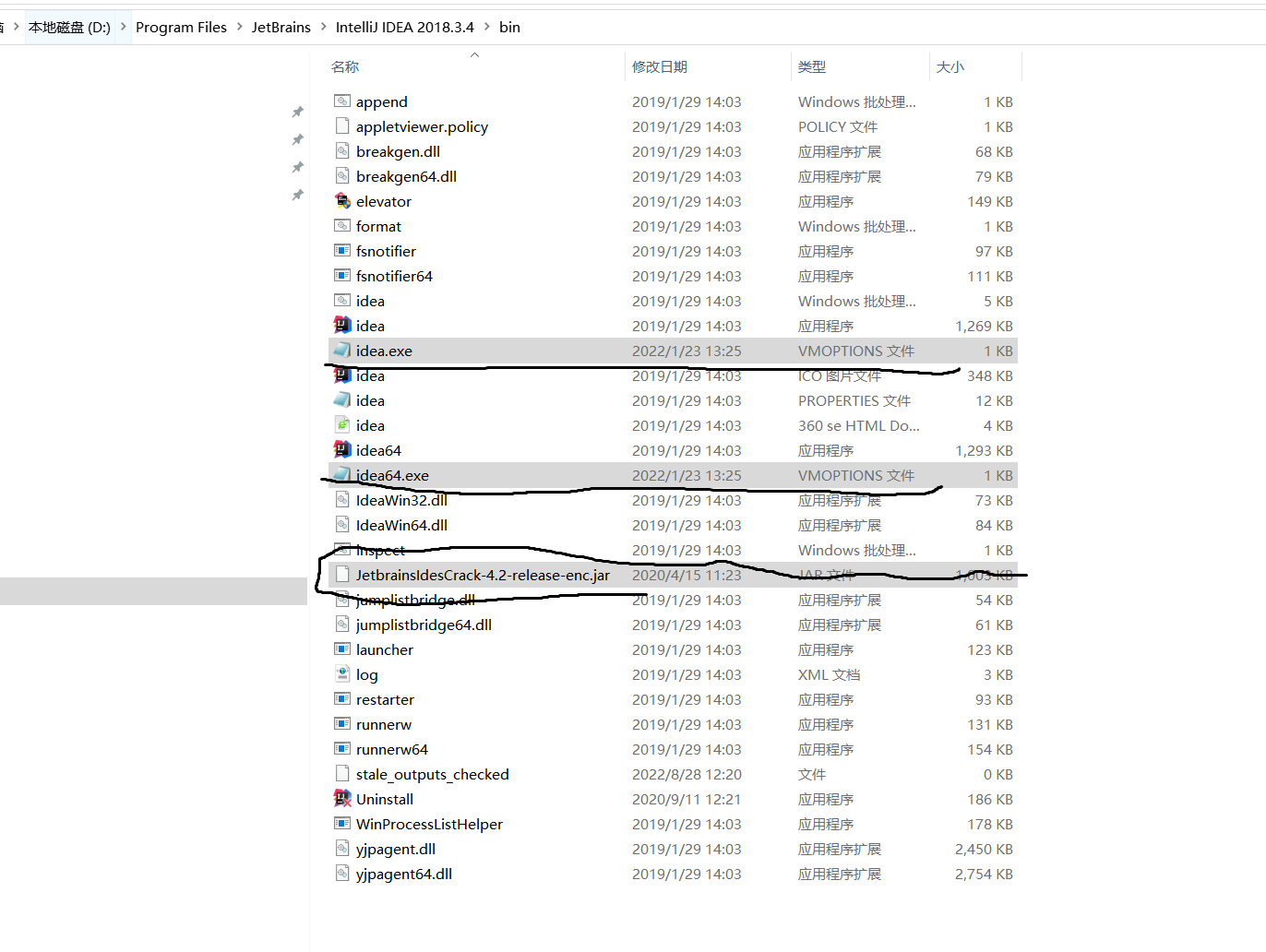Click the 2022/8/28 12:20 date cell
This screenshot has height=952, width=1266.
[687, 774]
